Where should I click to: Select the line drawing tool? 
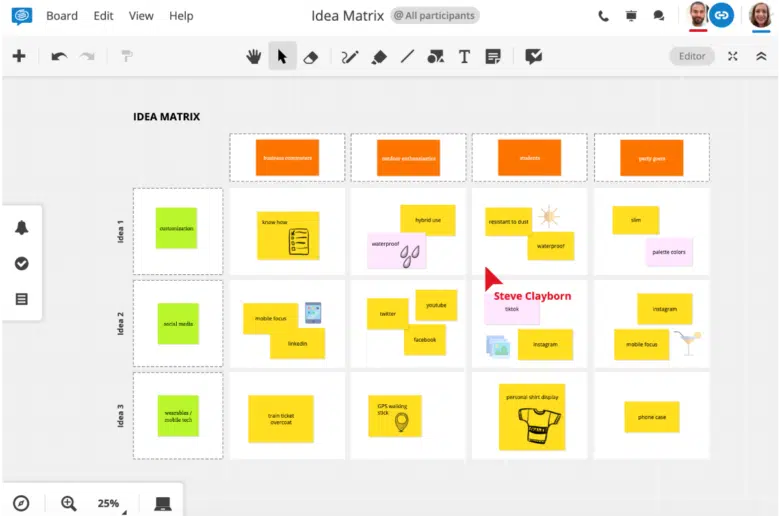click(x=407, y=57)
